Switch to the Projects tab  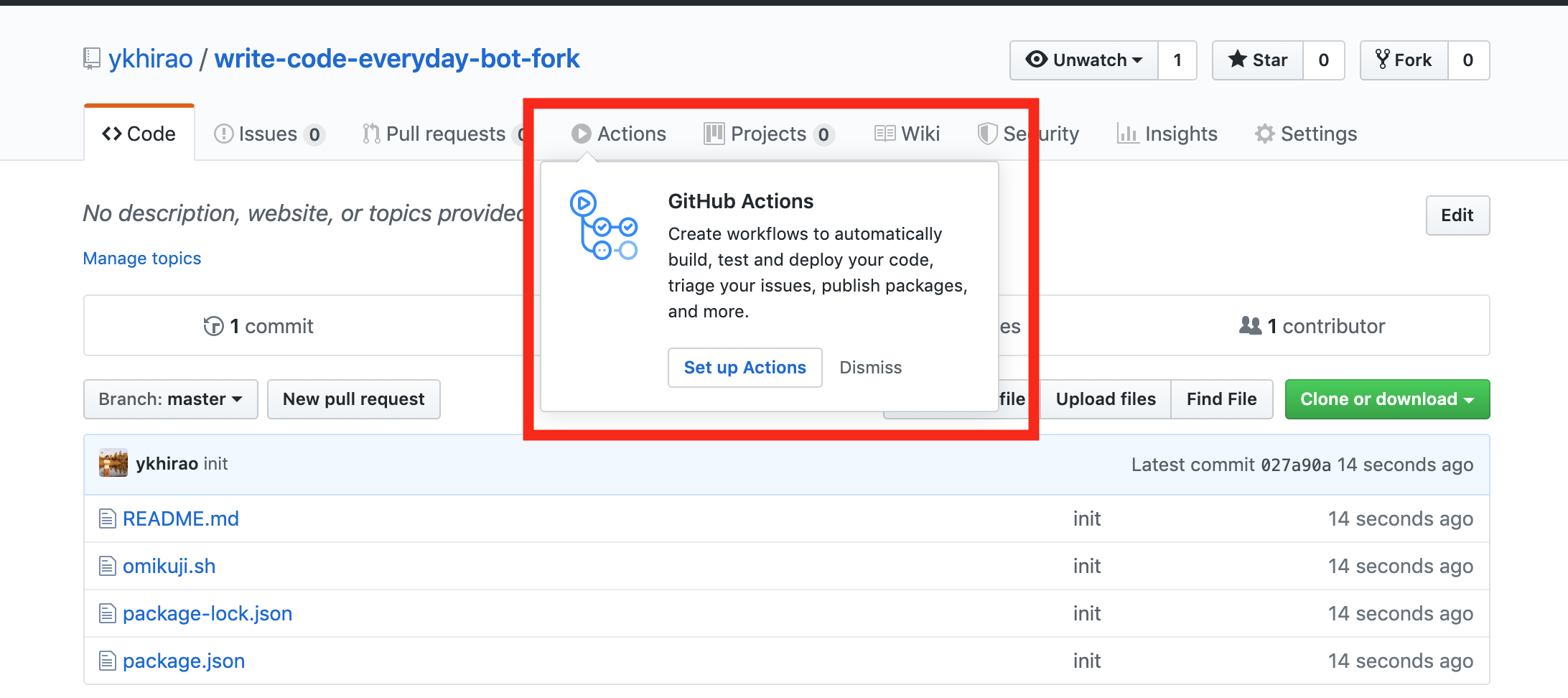click(x=769, y=134)
